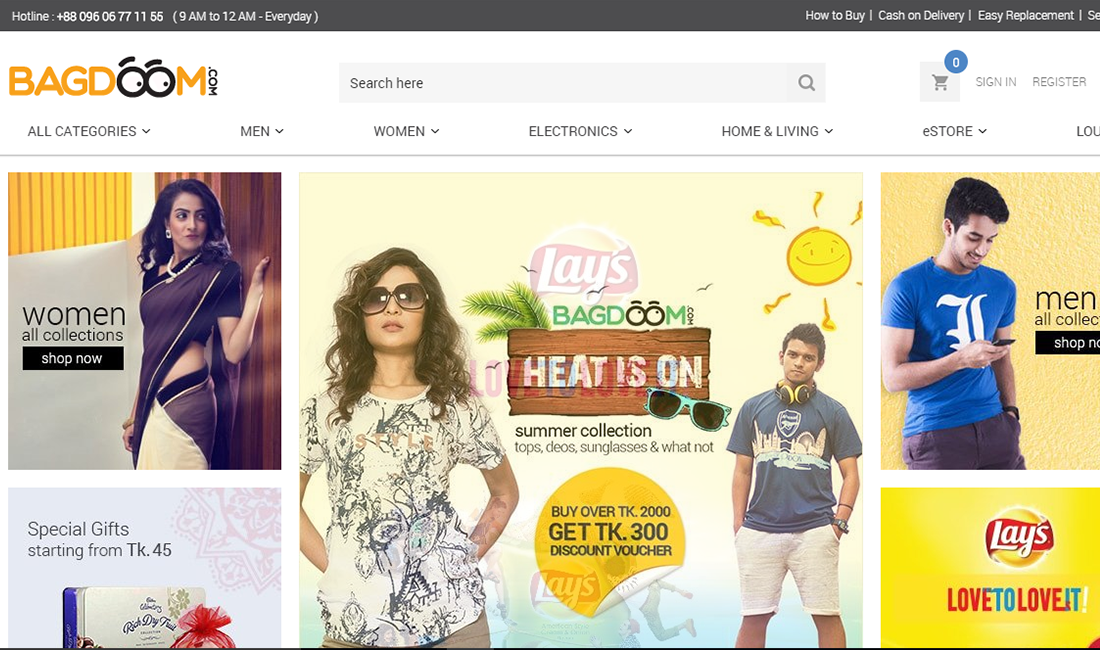This screenshot has width=1100, height=650.
Task: Expand HOME & LIVING menu
Action: [x=777, y=131]
